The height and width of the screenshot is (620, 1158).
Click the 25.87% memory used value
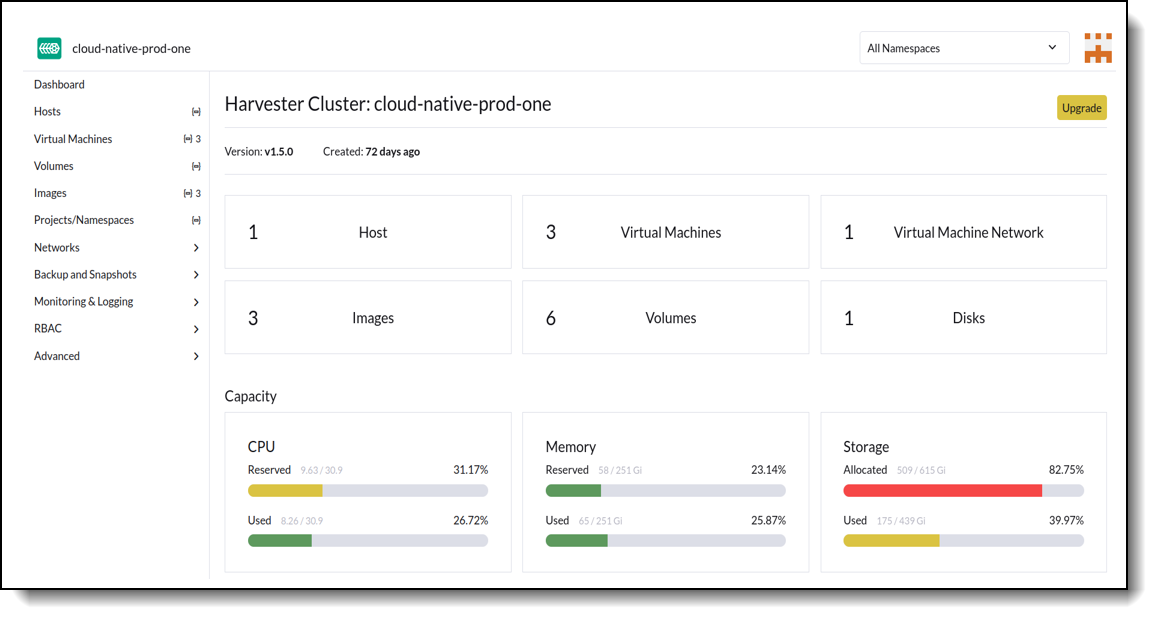[768, 520]
